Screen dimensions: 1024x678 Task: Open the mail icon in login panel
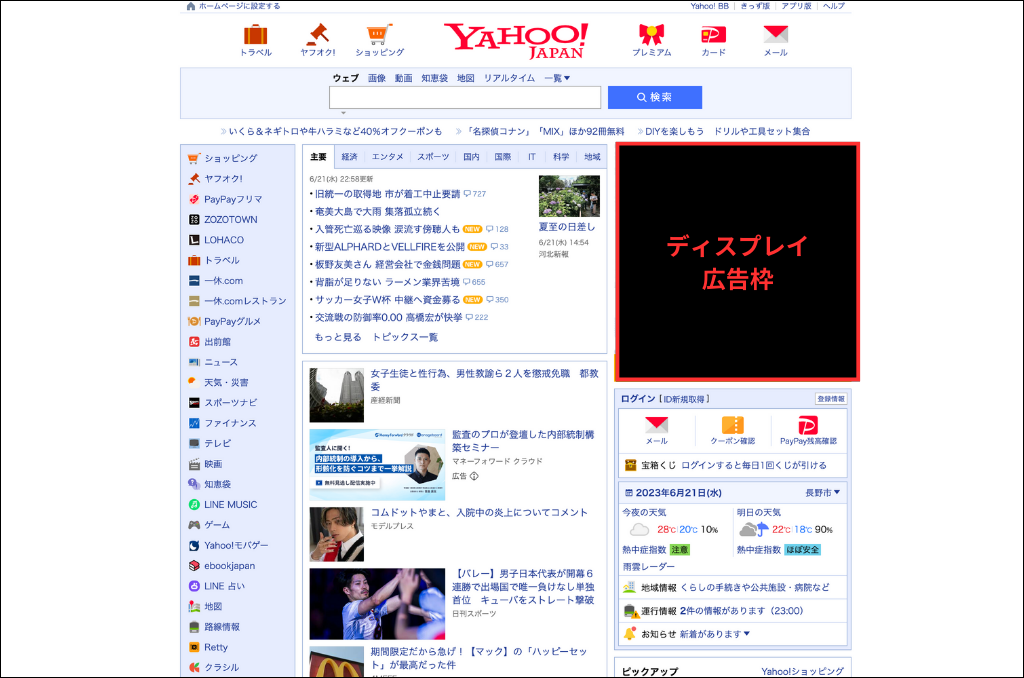(656, 425)
